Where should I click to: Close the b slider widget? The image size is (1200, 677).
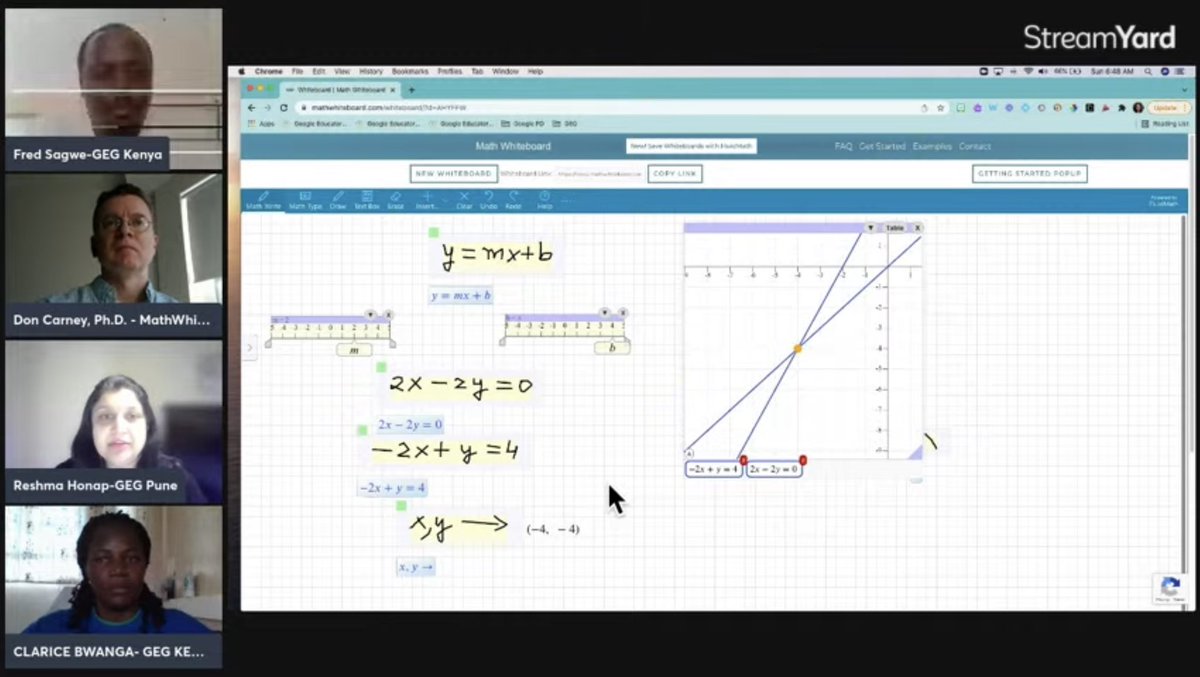point(623,314)
